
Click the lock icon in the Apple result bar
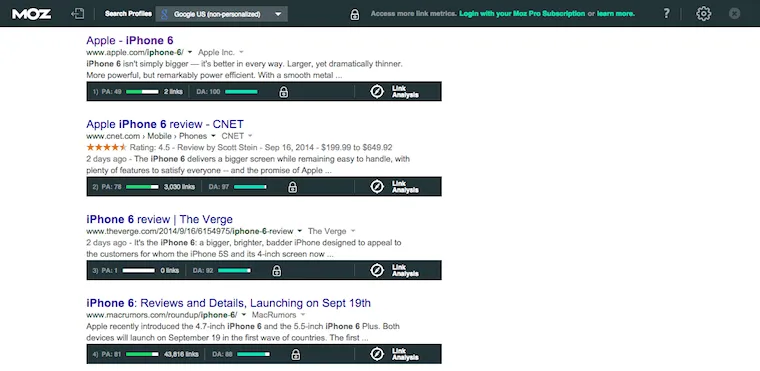click(284, 92)
